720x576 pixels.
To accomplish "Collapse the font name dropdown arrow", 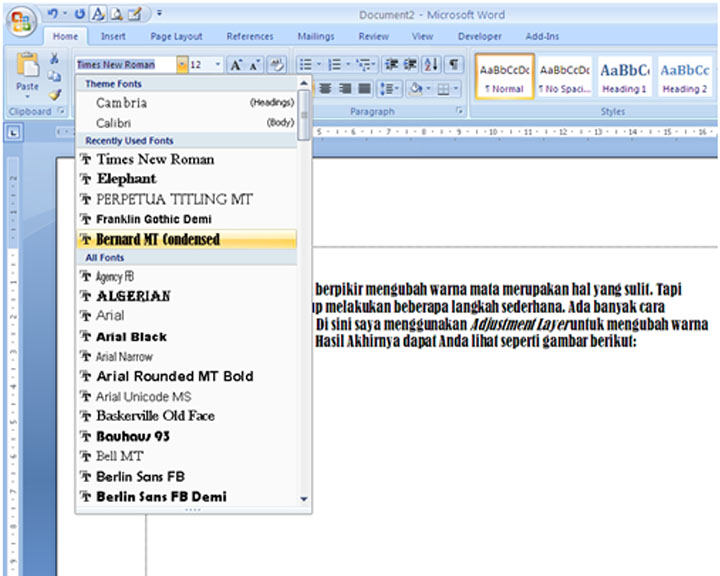I will point(182,65).
